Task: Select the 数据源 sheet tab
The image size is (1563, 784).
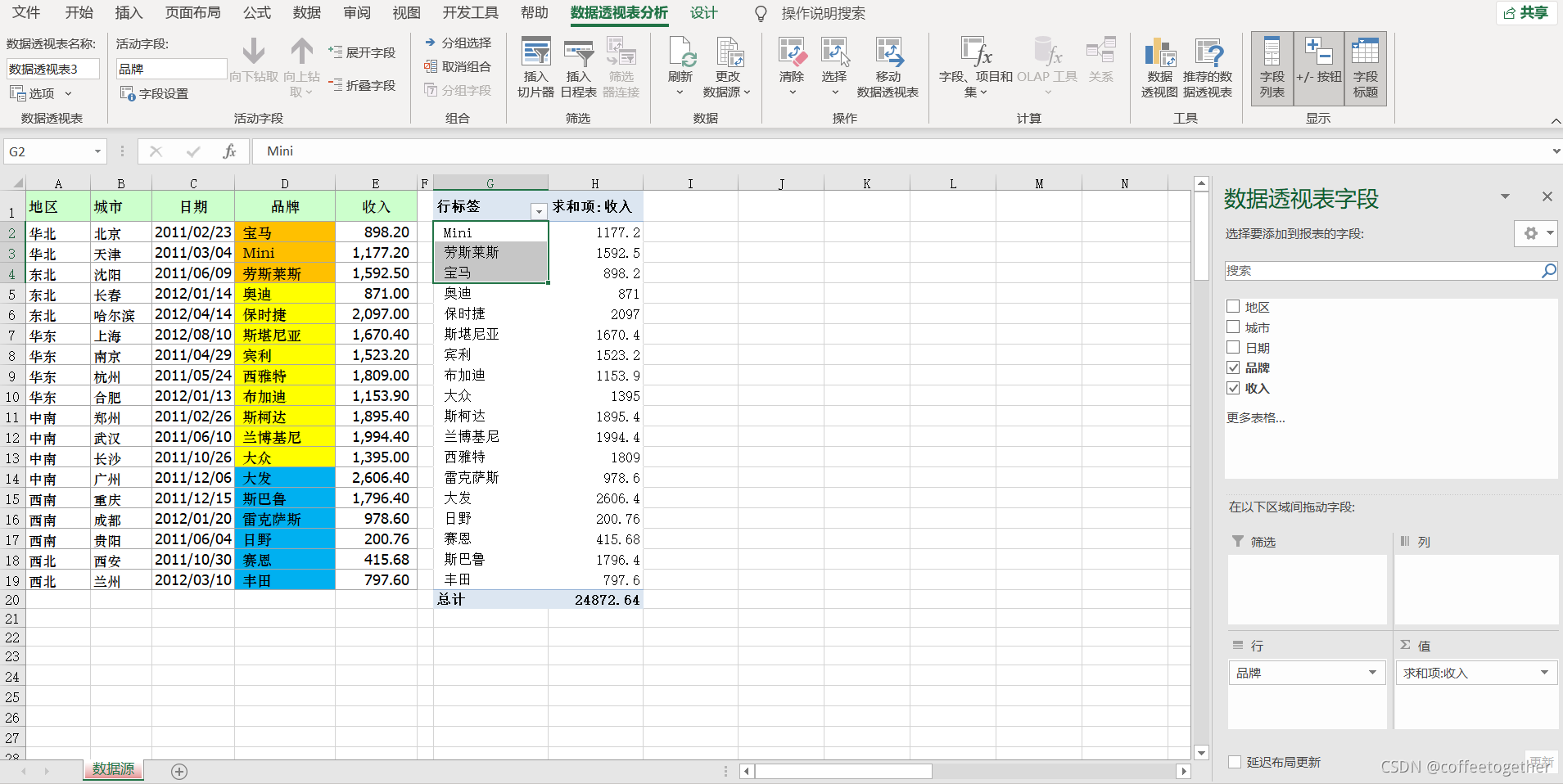Action: coord(113,769)
